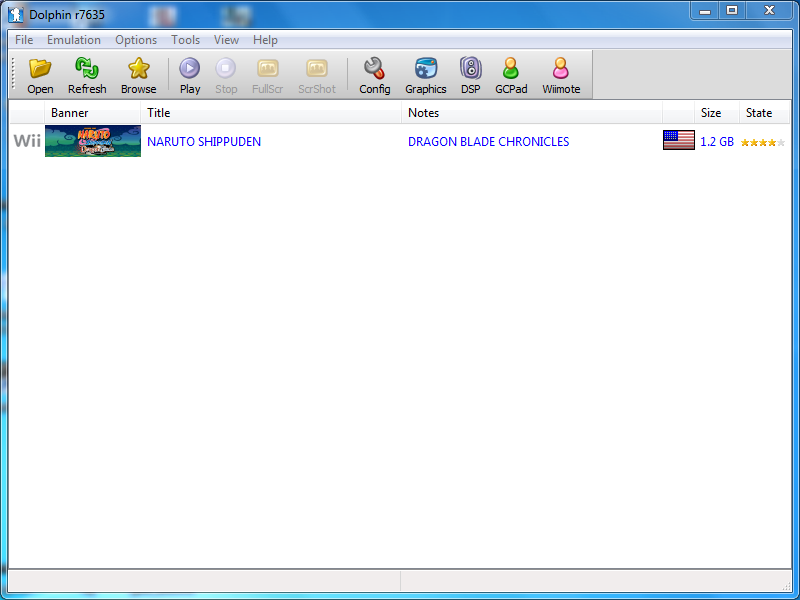Open the Tools menu
Image resolution: width=800 pixels, height=600 pixels.
[x=185, y=40]
